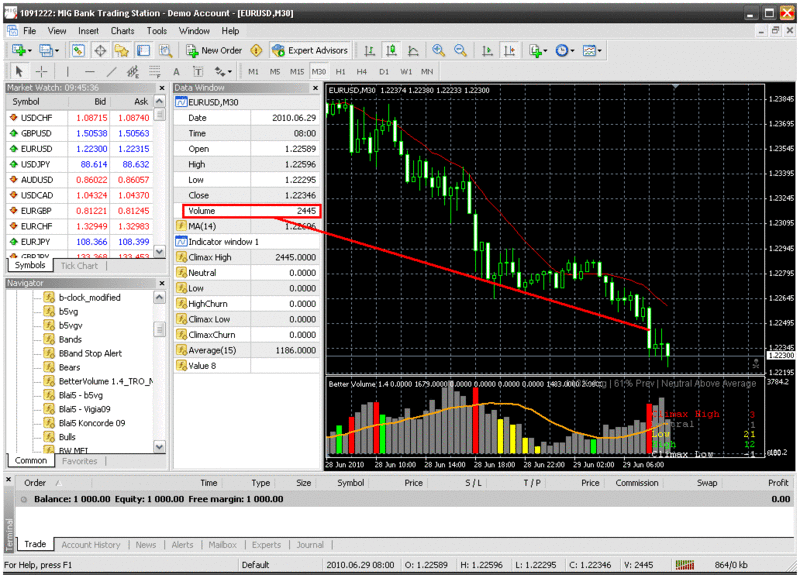Switch timeframe to H1
The height and width of the screenshot is (575, 800).
[x=341, y=72]
